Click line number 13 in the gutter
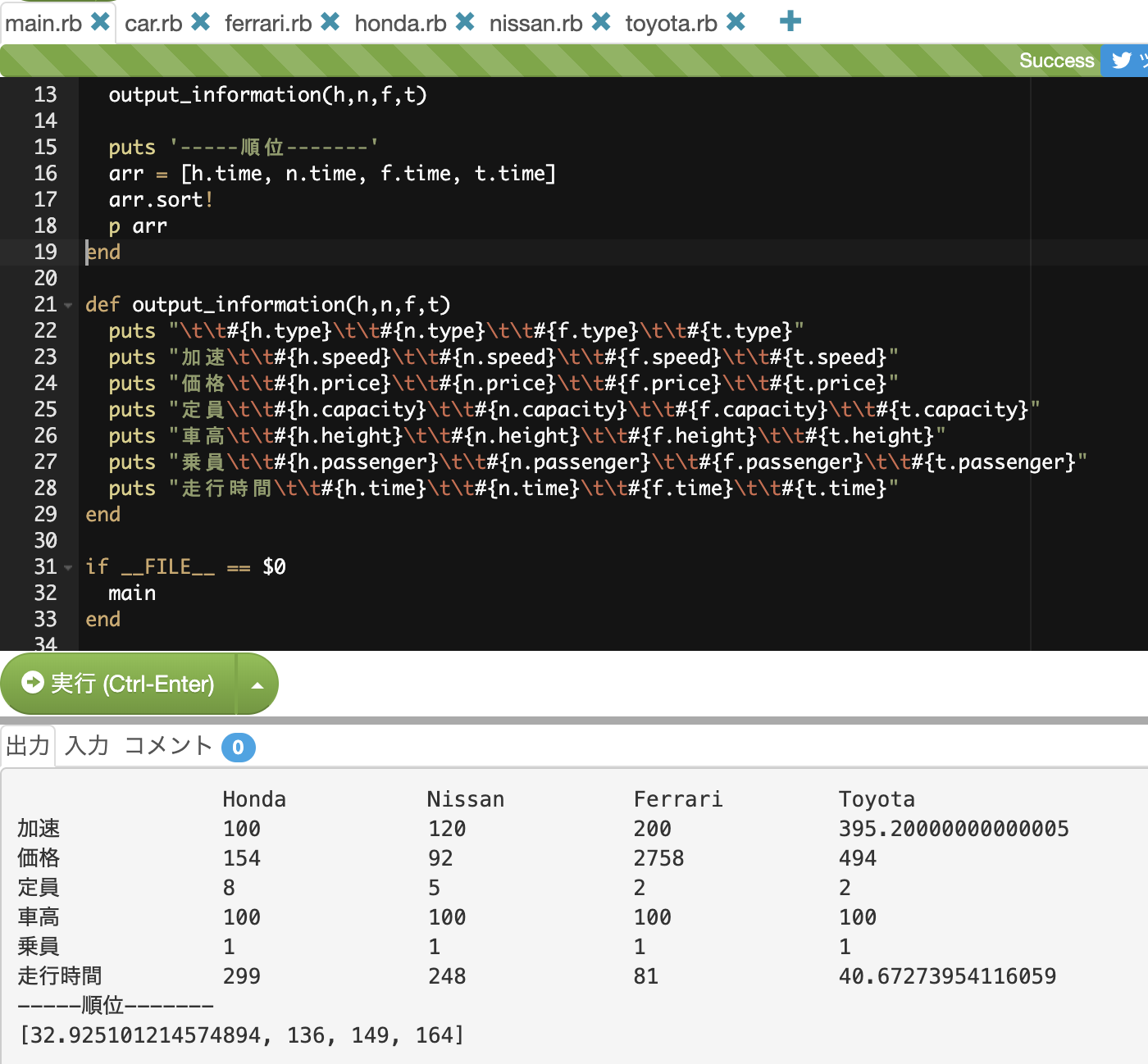Image resolution: width=1148 pixels, height=1064 pixels. coord(45,95)
